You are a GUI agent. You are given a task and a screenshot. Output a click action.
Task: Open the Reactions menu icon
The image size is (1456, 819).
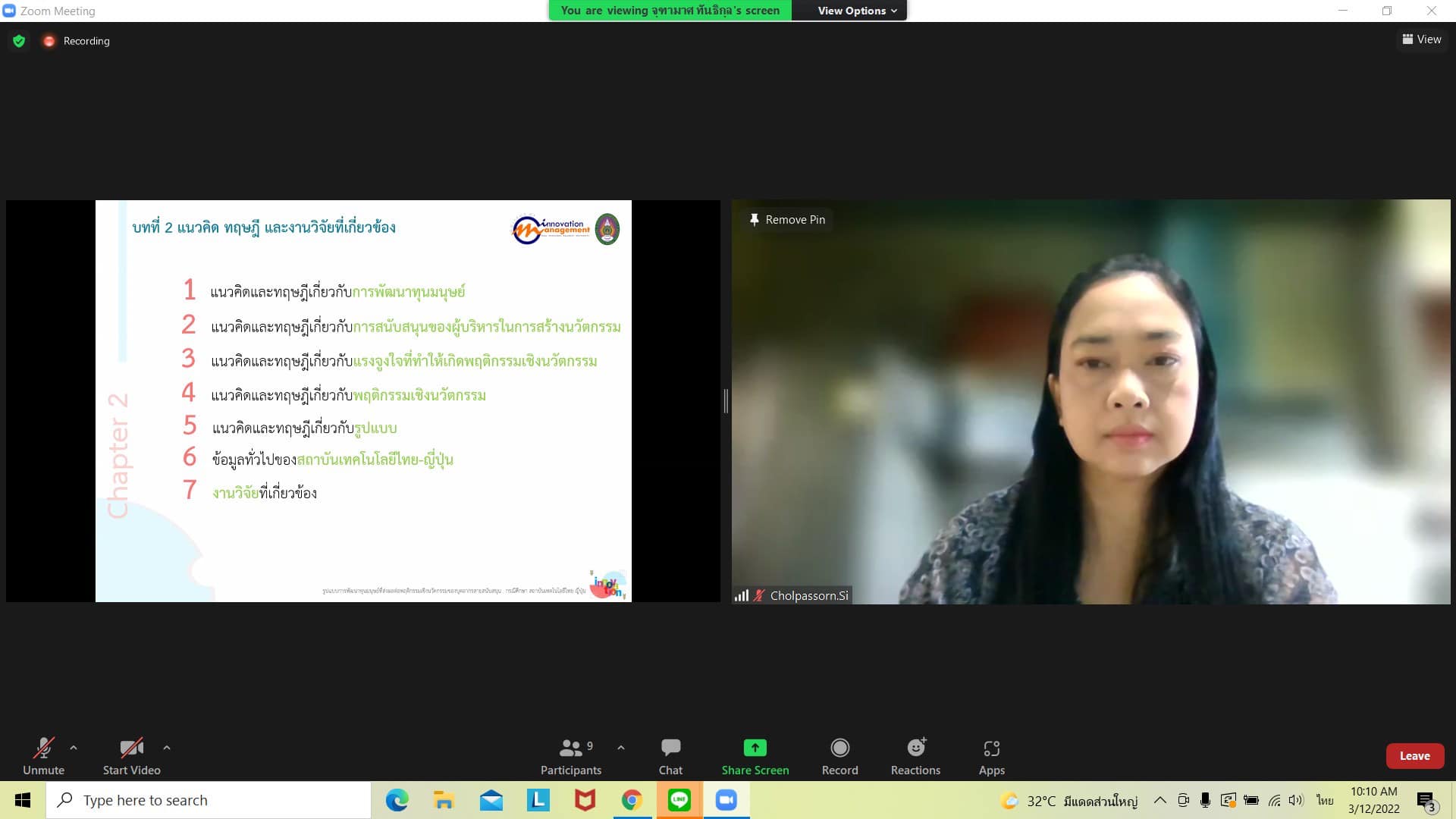click(x=915, y=748)
